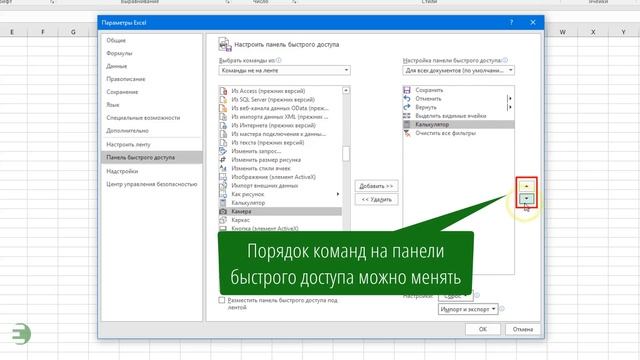Select the 'Изображение (элемент ActiveX)' icon
This screenshot has height=360, width=640.
223,177
